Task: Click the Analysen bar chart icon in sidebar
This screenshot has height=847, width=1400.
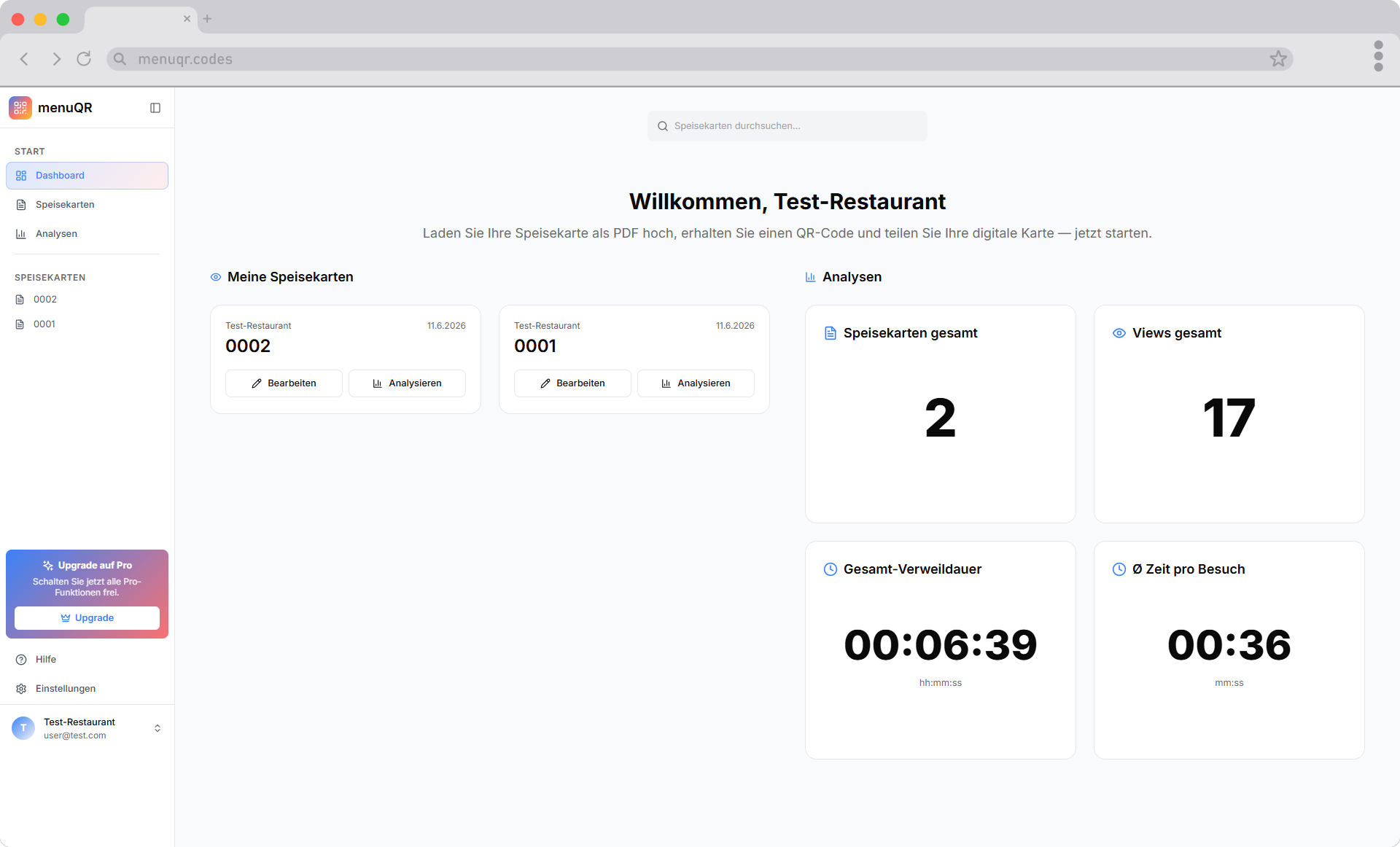Action: 21,234
